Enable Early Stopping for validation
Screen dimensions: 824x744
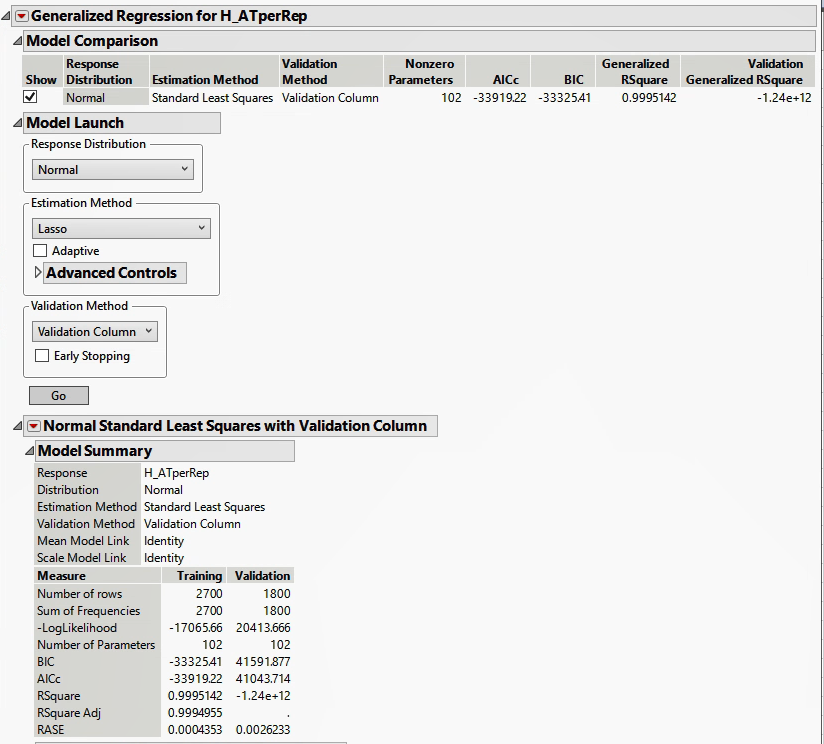[40, 356]
